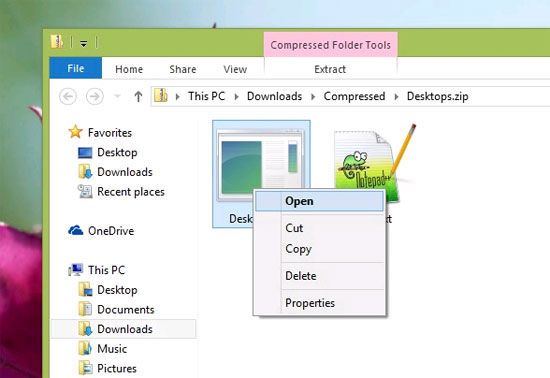Click the zip folder icon in title bar
Viewport: 550px width, 378px height.
pyautogui.click(x=57, y=42)
